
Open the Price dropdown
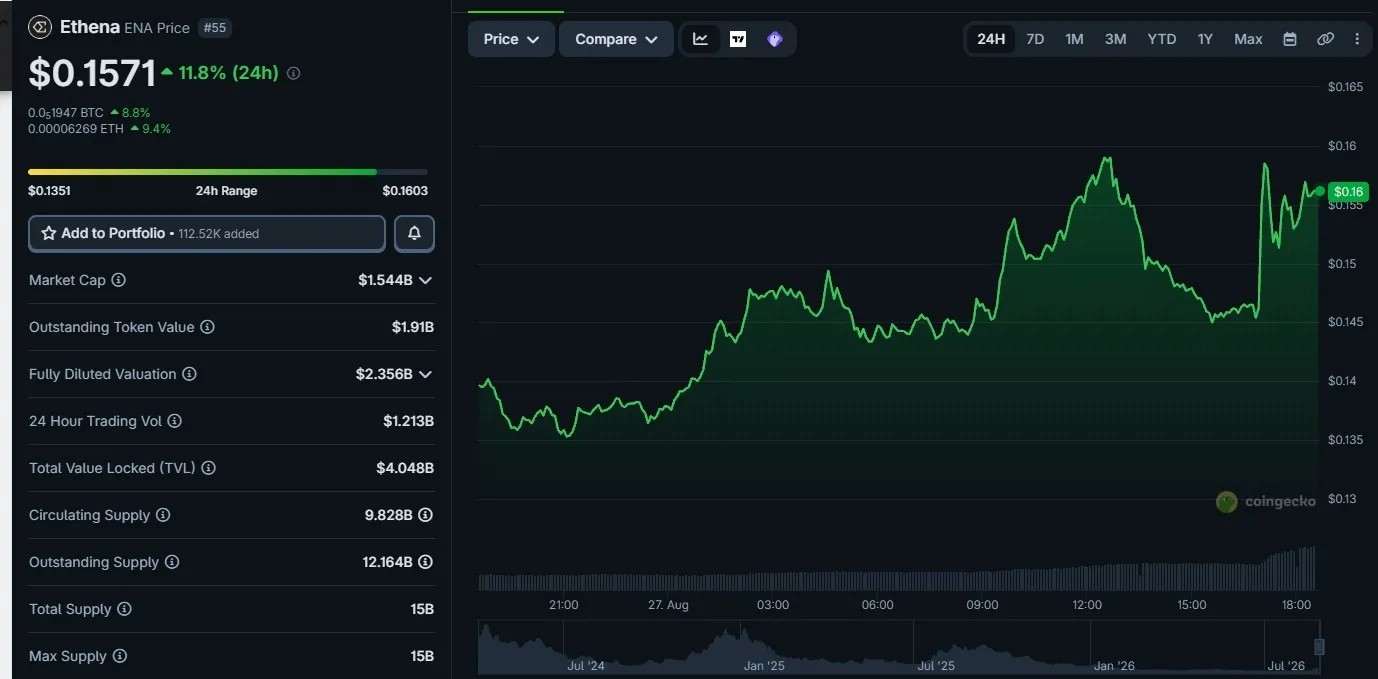click(511, 39)
